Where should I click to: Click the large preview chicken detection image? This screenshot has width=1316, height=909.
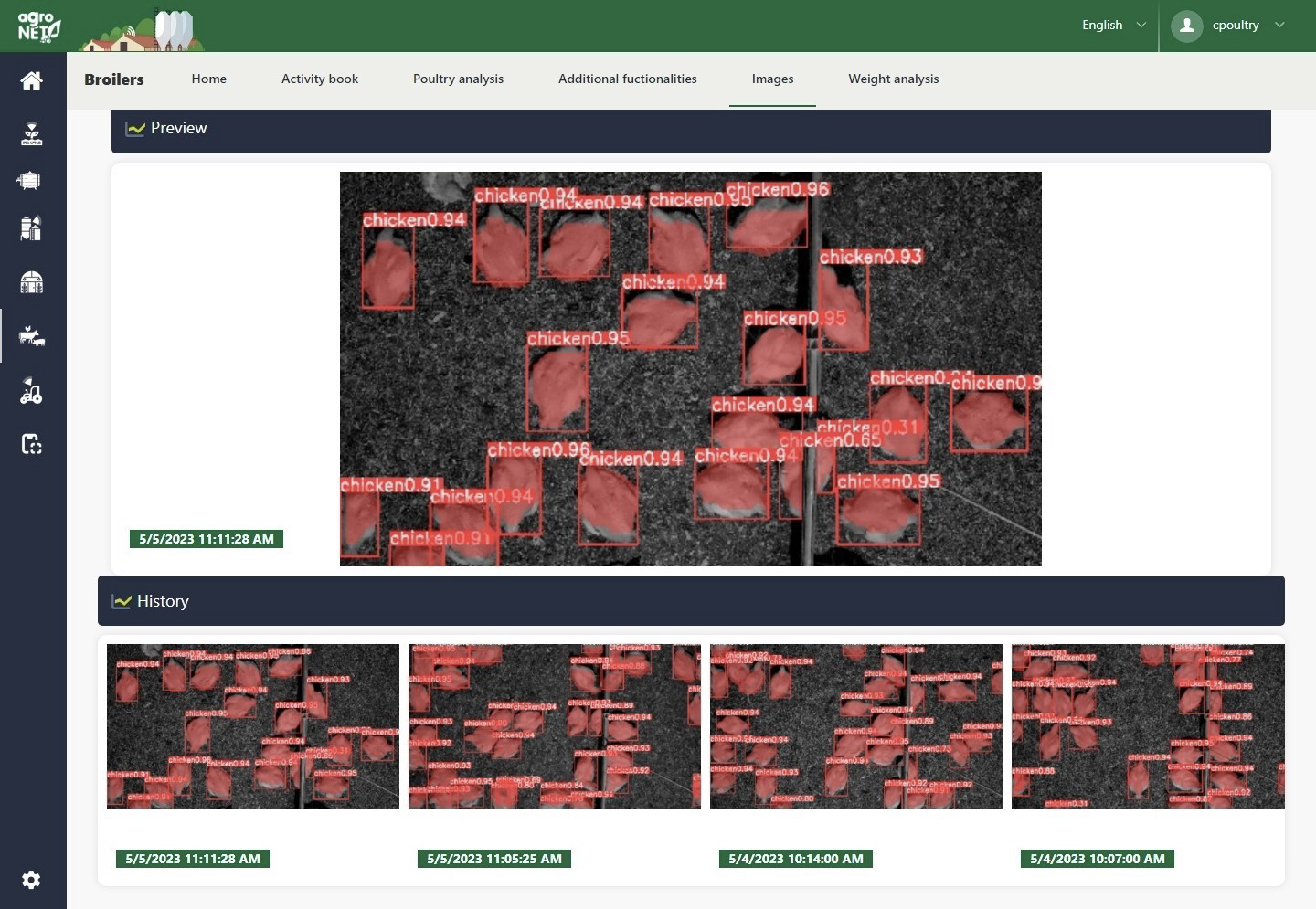pyautogui.click(x=690, y=369)
